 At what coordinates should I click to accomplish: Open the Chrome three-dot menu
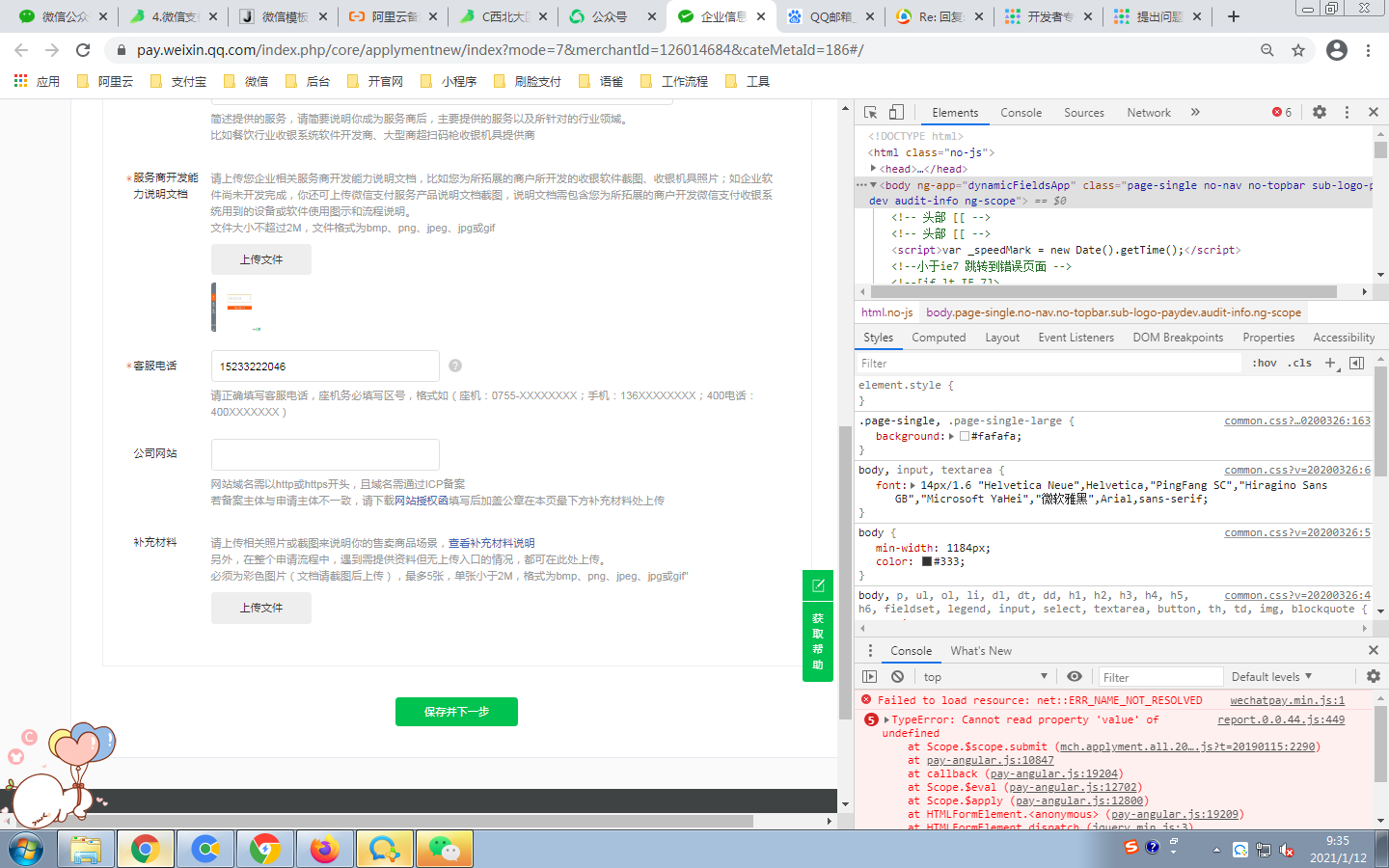point(1368,50)
